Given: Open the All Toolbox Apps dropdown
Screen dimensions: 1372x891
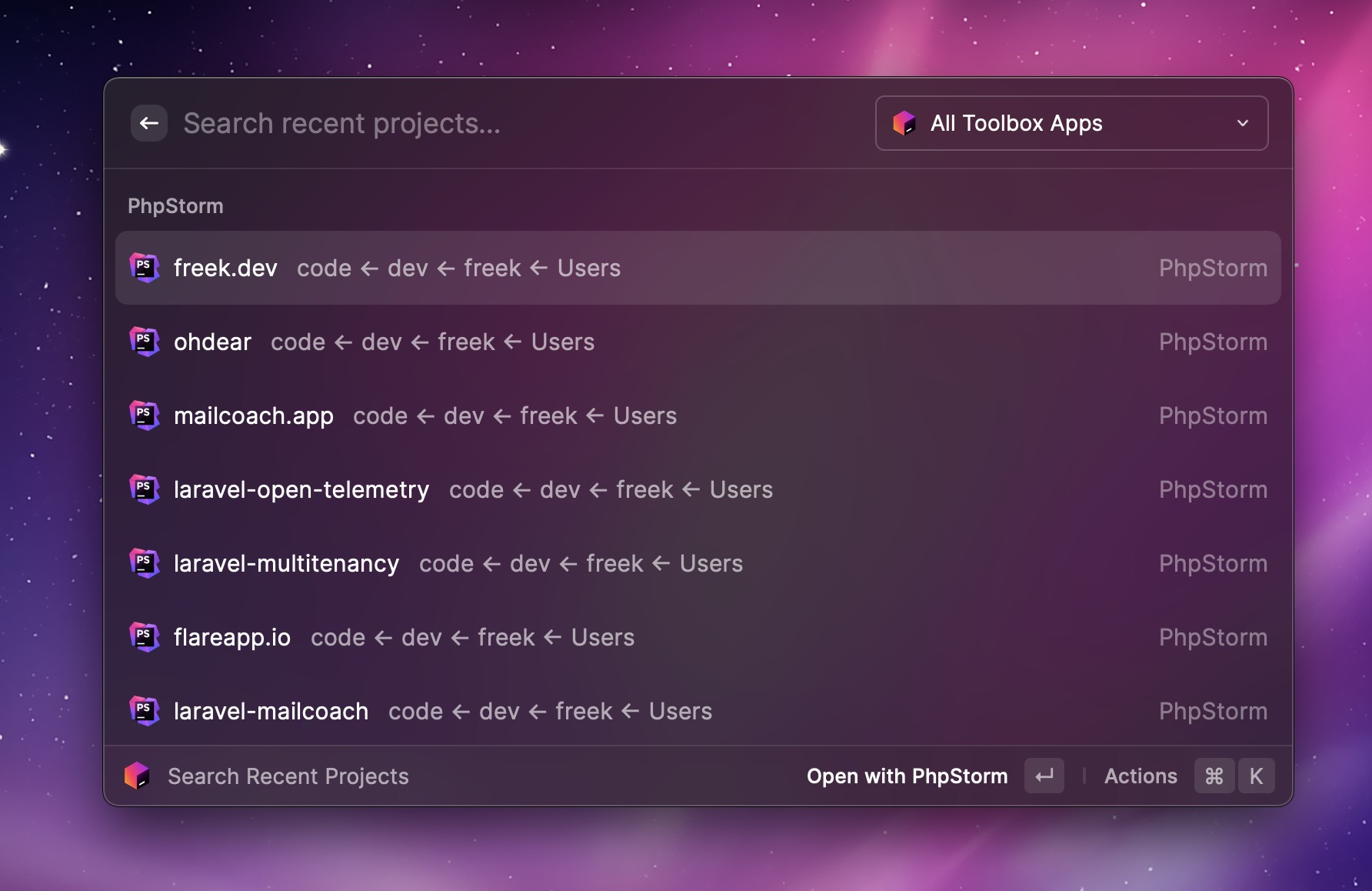Looking at the screenshot, I should pyautogui.click(x=1071, y=123).
